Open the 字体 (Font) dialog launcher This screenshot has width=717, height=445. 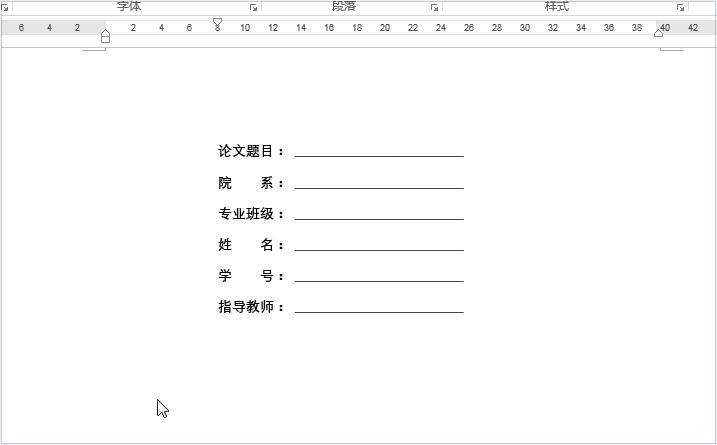pos(253,7)
